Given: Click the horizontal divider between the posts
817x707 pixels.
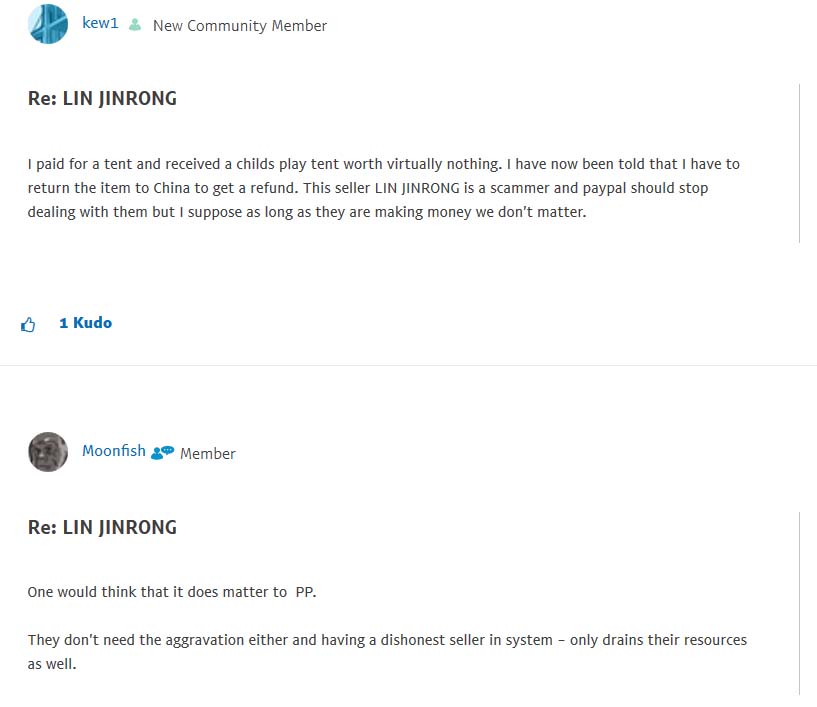Looking at the screenshot, I should 408,365.
